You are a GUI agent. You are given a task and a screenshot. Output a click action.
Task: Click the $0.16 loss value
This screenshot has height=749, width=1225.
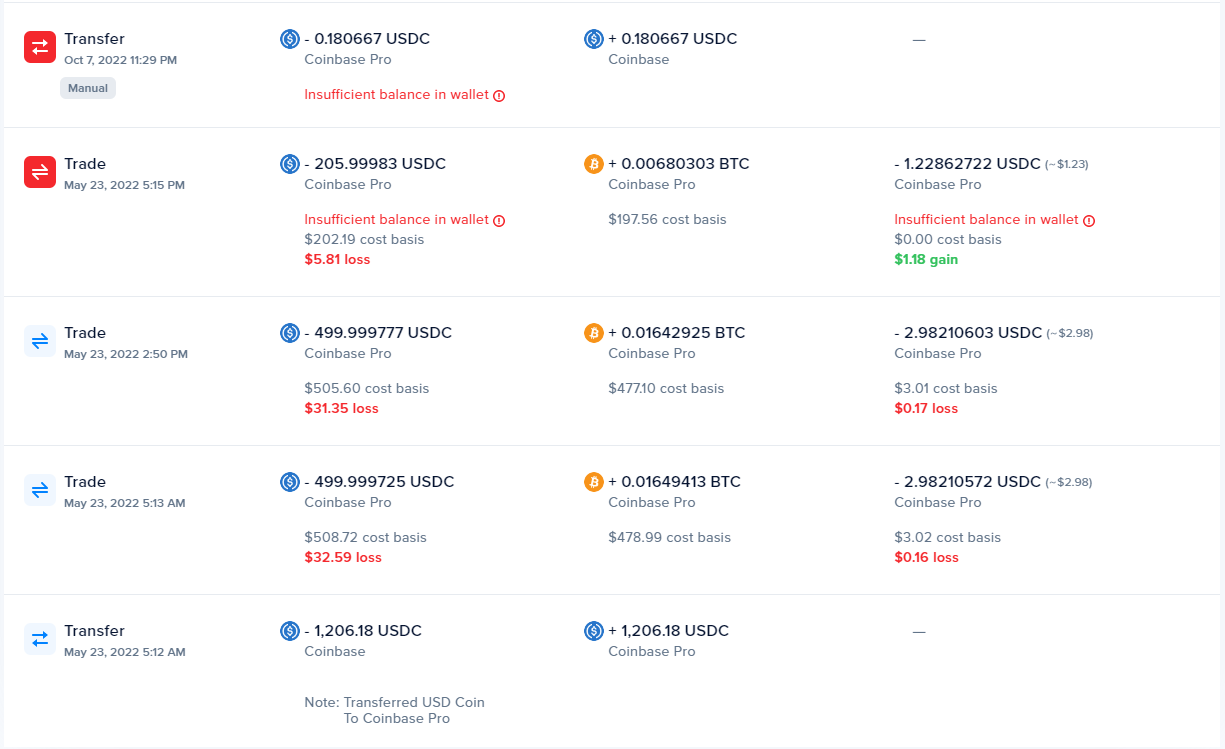click(x=926, y=558)
